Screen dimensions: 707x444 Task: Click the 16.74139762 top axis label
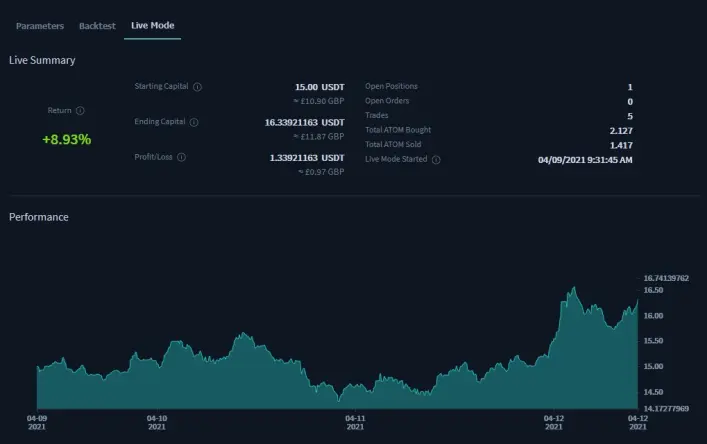click(x=666, y=278)
